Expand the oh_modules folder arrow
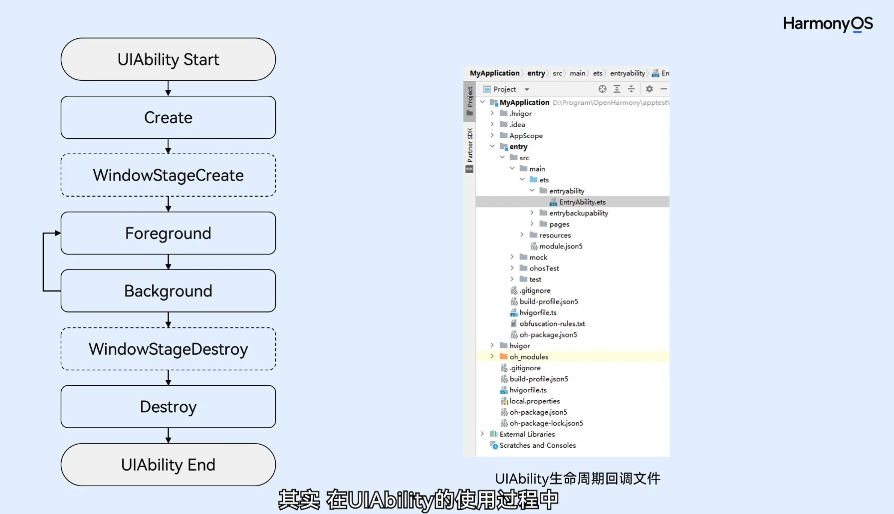This screenshot has height=514, width=894. pyautogui.click(x=493, y=357)
